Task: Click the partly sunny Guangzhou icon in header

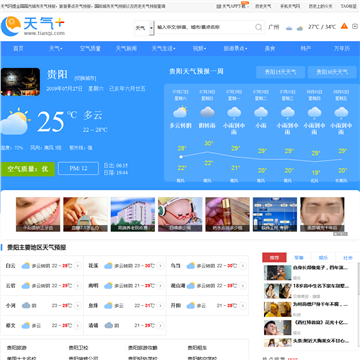Action: [300, 28]
